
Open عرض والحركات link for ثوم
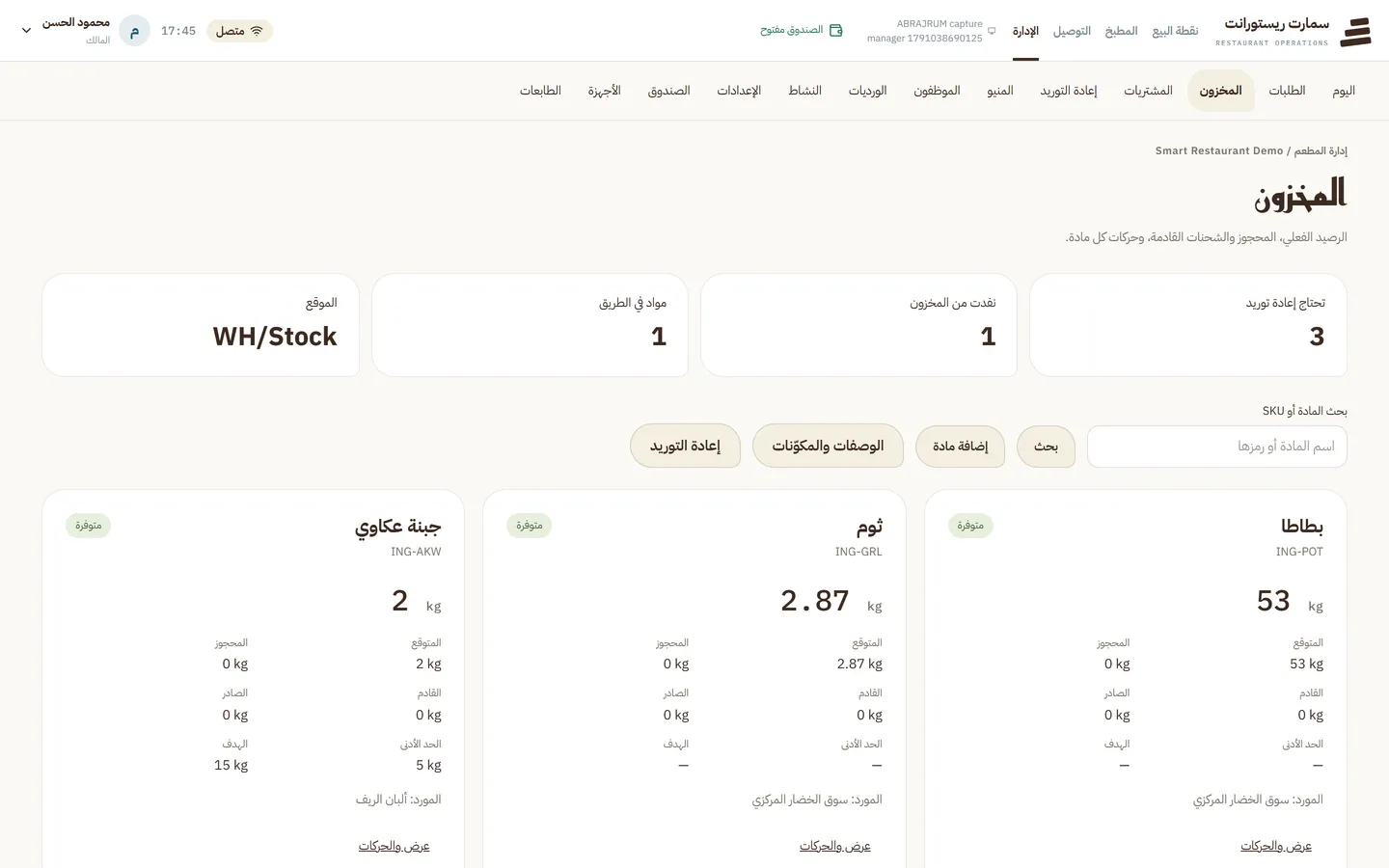pyautogui.click(x=835, y=846)
